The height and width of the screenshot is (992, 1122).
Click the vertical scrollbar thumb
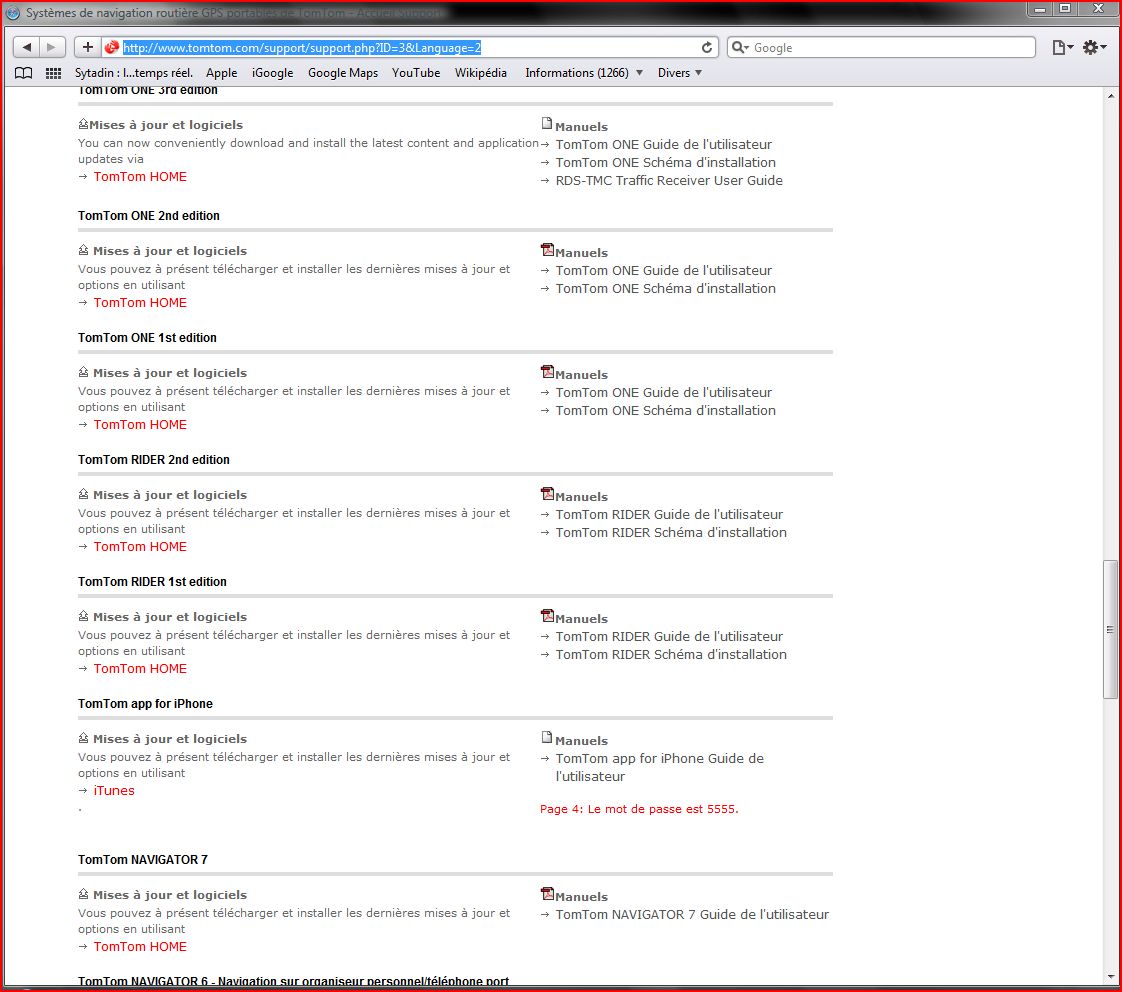[x=1110, y=629]
